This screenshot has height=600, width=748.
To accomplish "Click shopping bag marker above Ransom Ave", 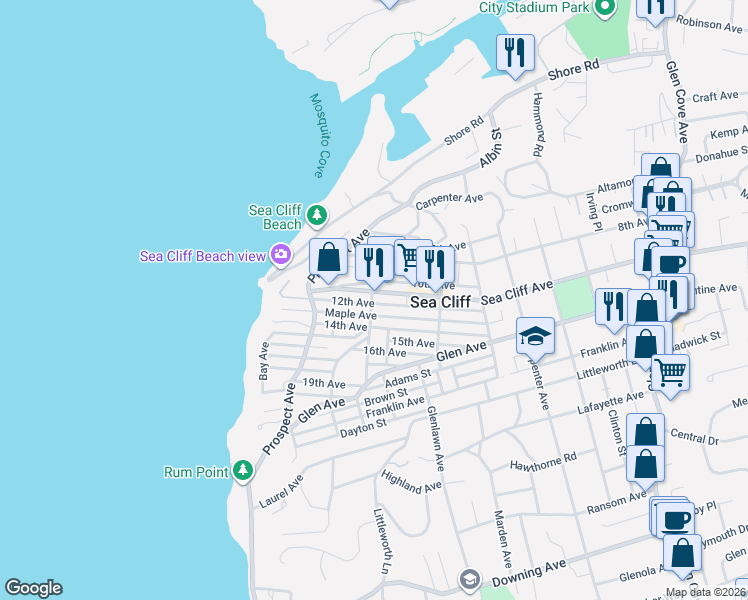I will click(645, 467).
